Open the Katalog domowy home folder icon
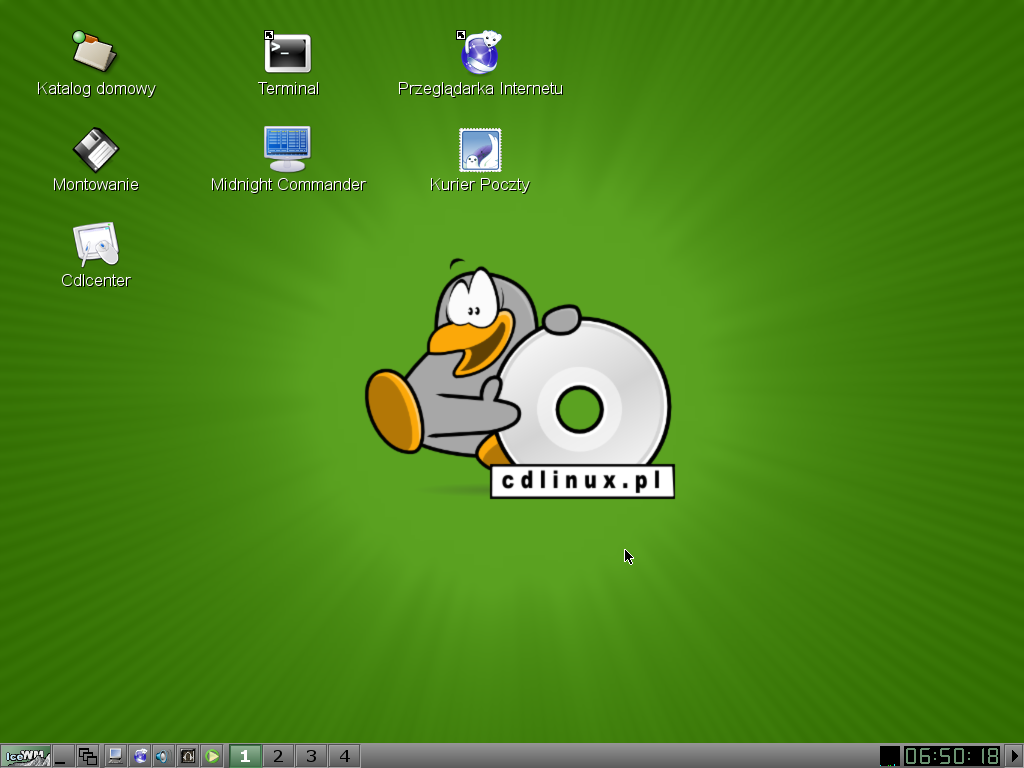 point(95,52)
